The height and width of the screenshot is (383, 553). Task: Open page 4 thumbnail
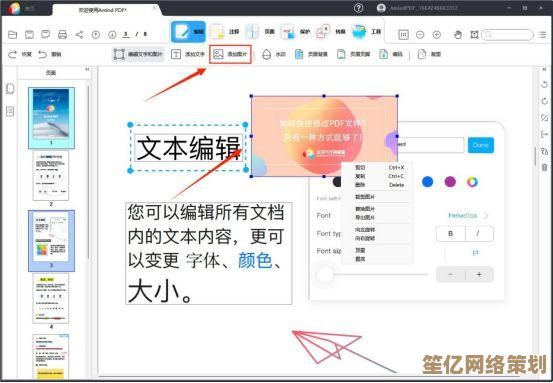(51, 298)
